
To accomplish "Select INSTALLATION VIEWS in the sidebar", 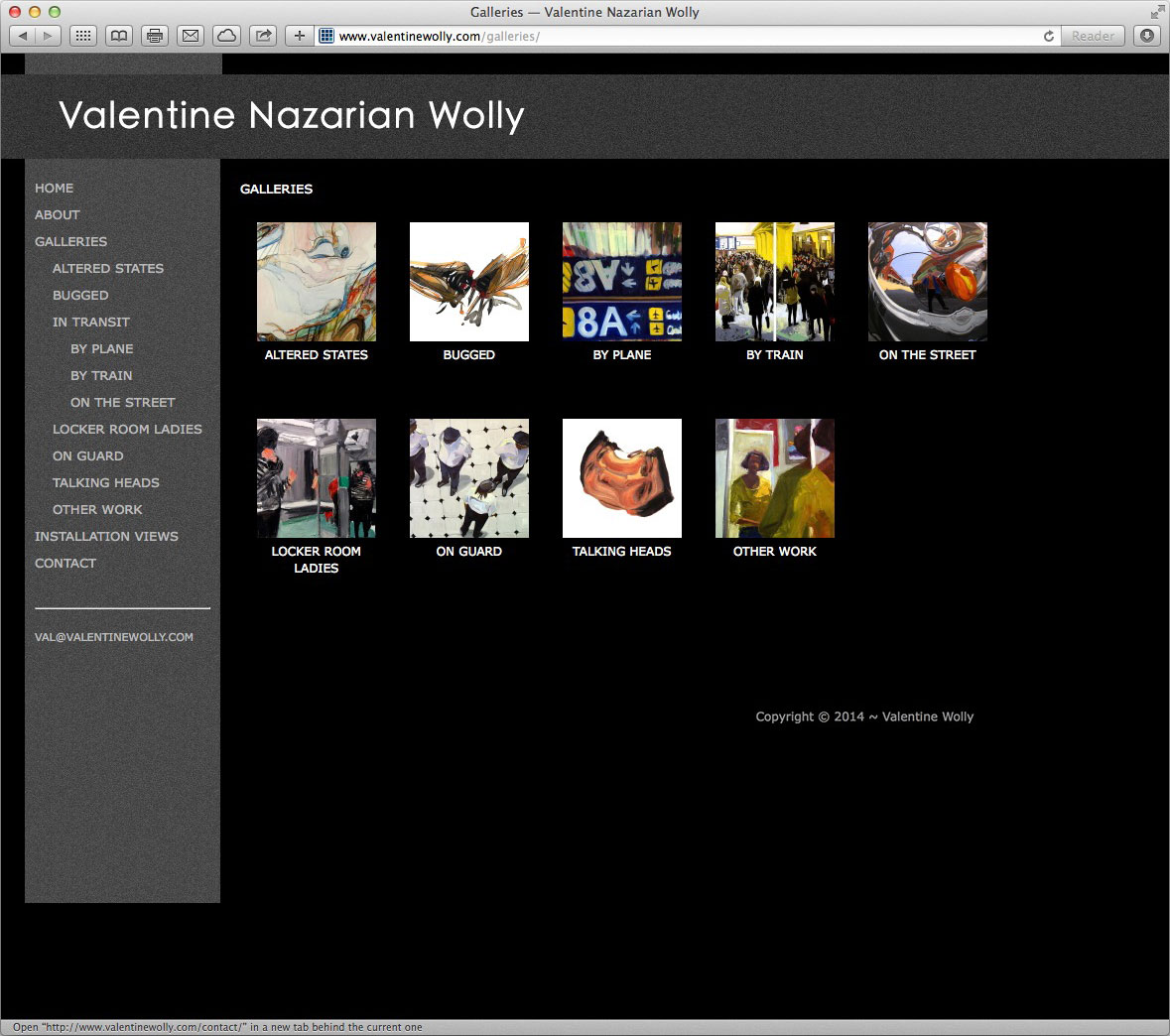I will [106, 536].
